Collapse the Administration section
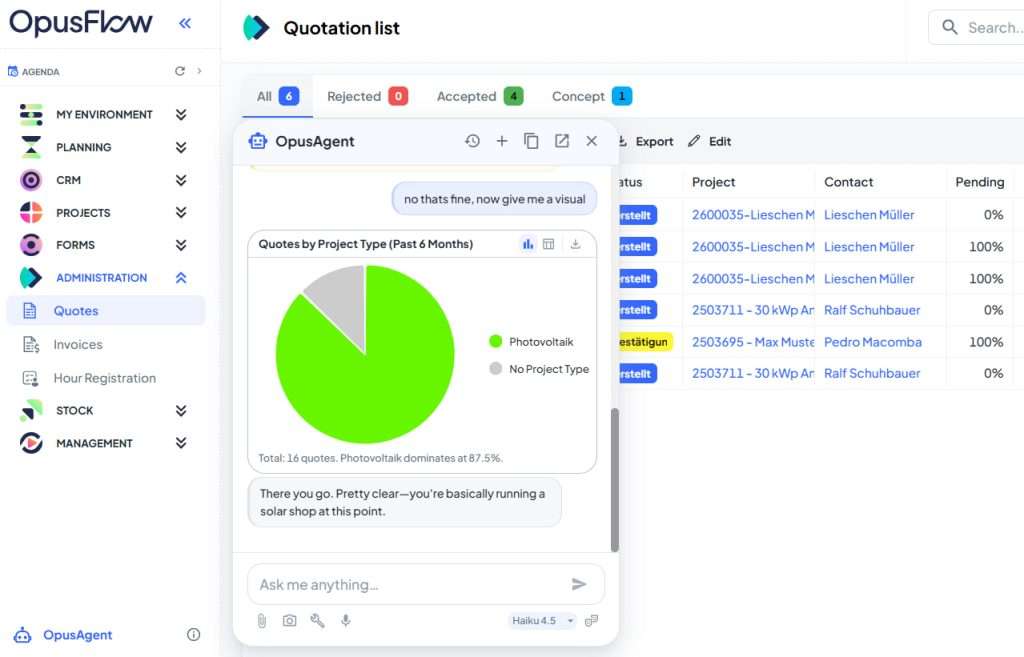This screenshot has width=1024, height=657. tap(181, 278)
